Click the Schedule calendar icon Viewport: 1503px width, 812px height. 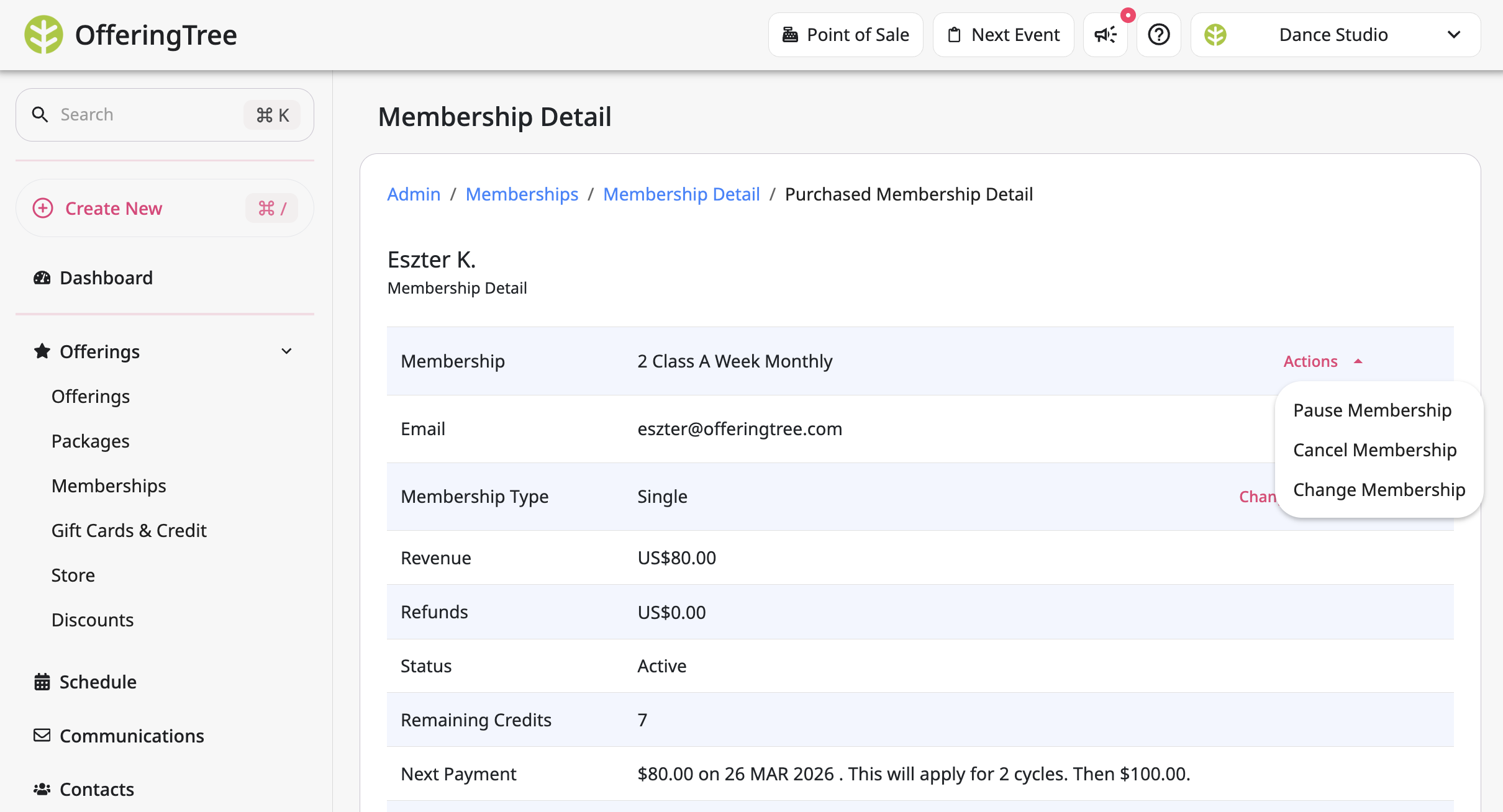(42, 682)
